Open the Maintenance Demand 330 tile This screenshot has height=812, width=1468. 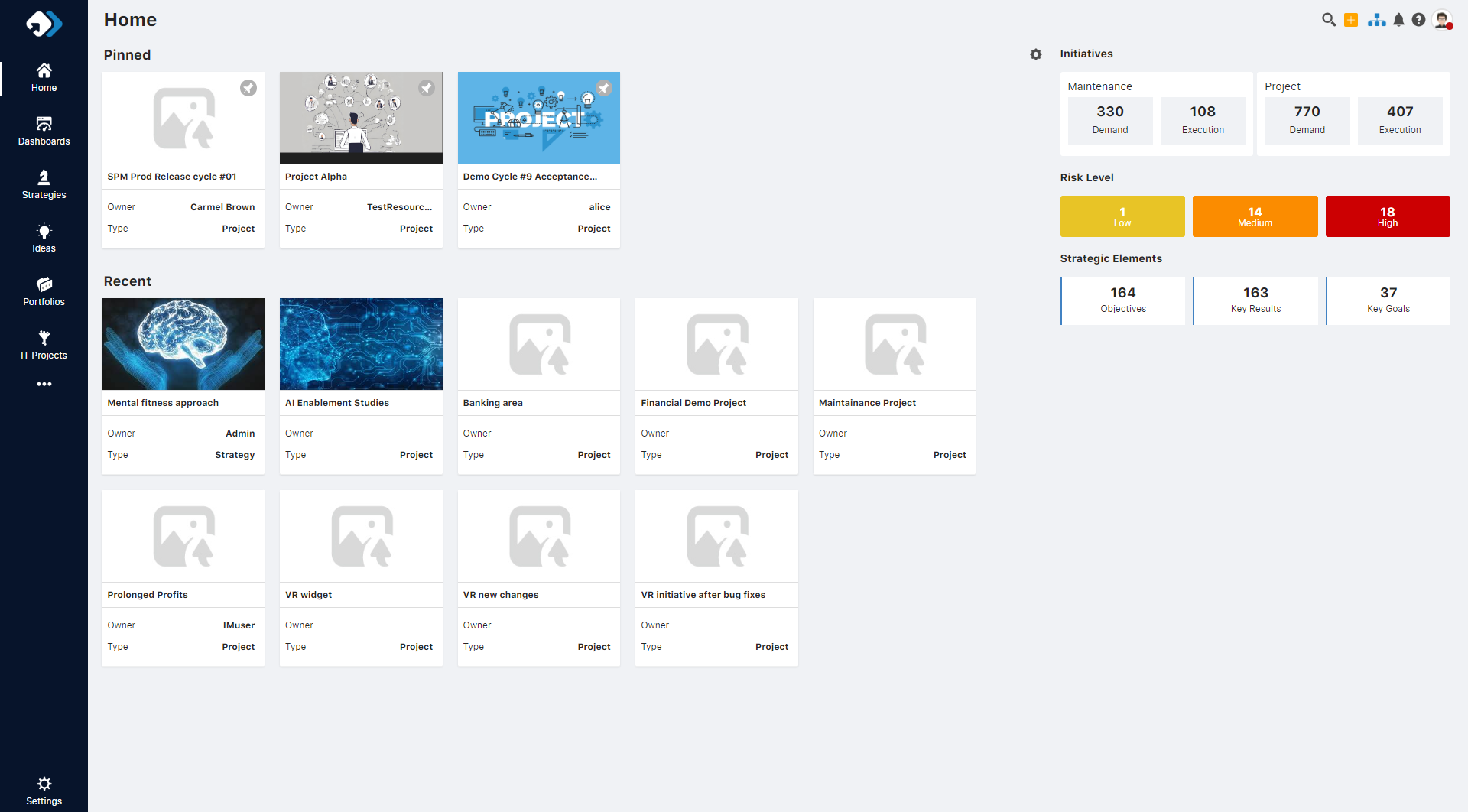(1109, 119)
